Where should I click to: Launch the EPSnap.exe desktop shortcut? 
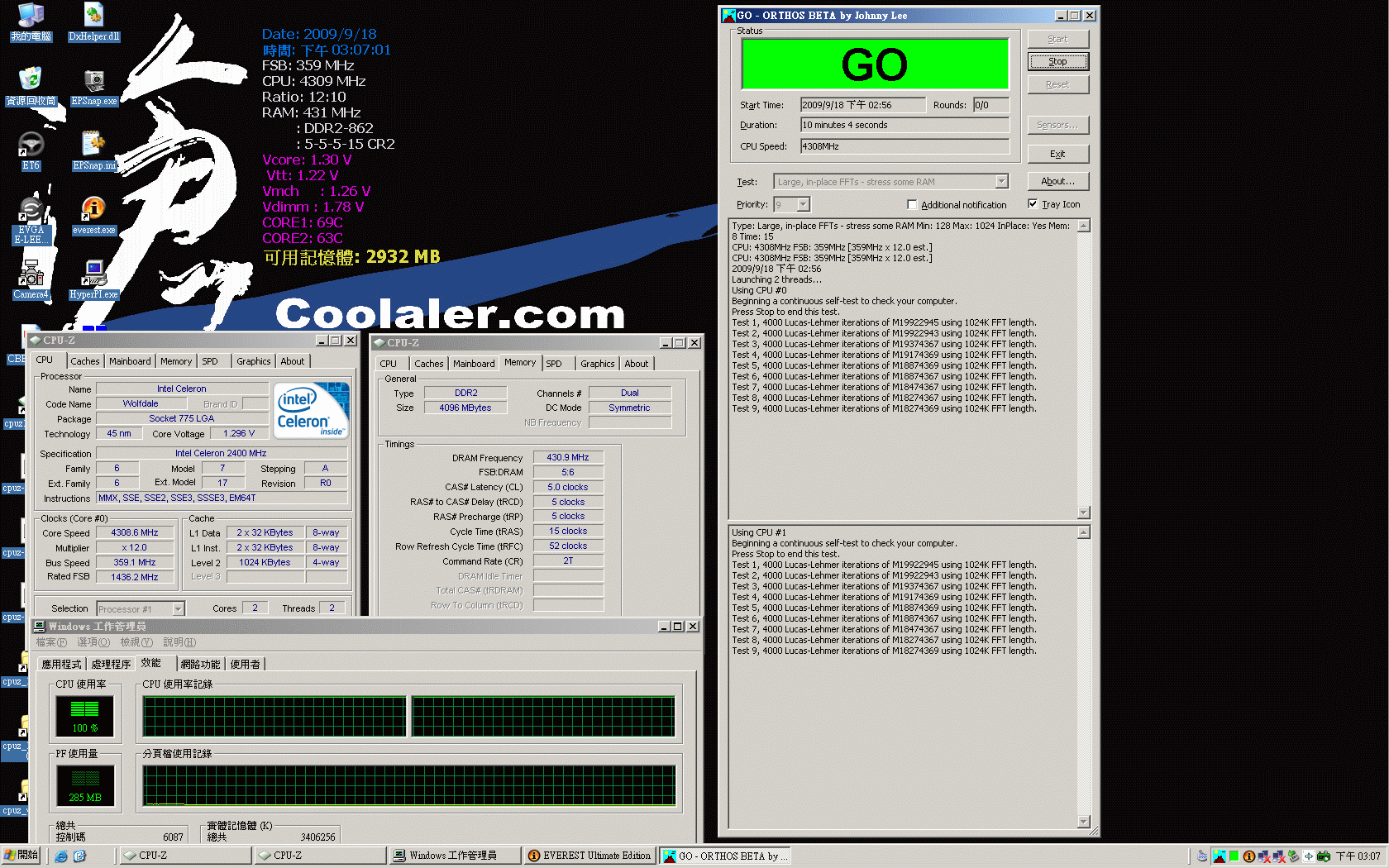pos(93,86)
